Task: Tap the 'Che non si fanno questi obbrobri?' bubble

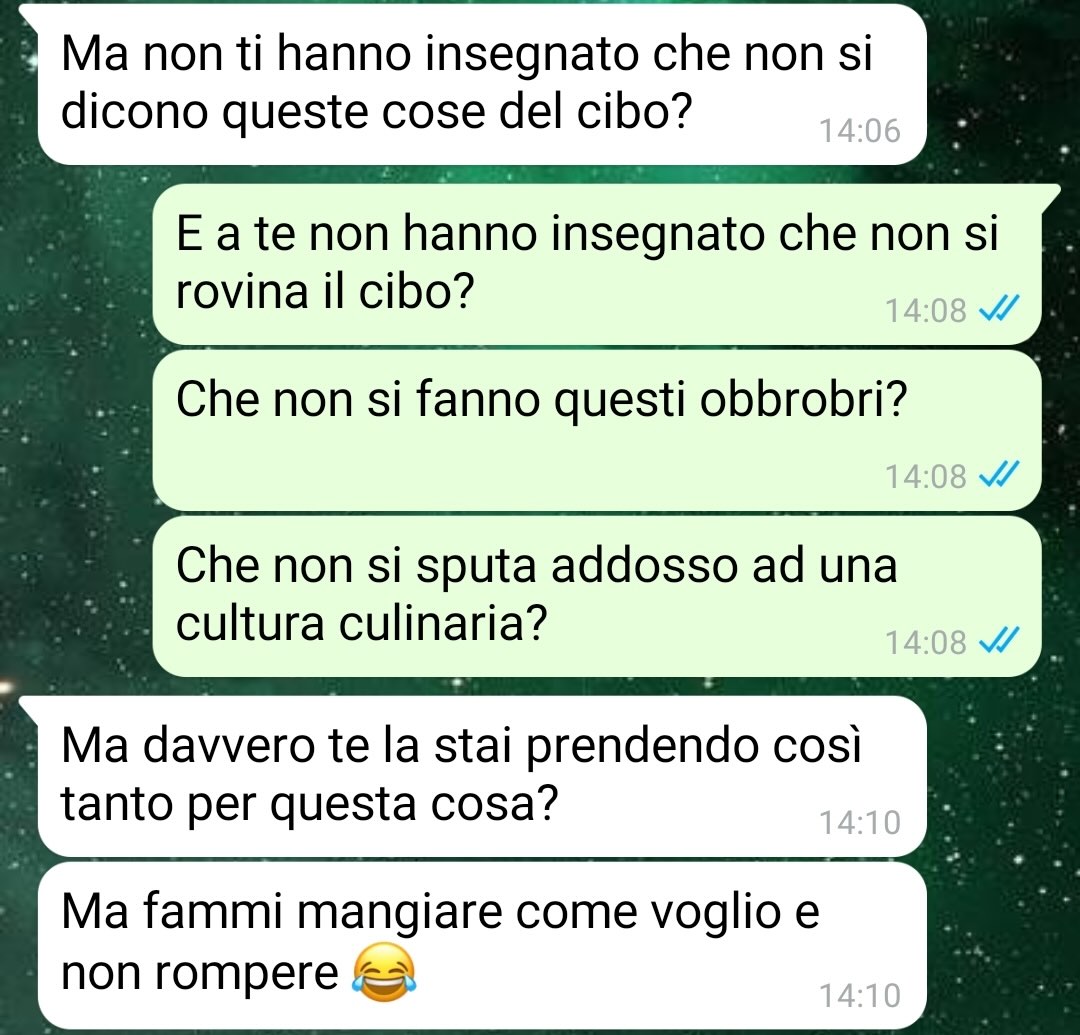Action: point(596,431)
